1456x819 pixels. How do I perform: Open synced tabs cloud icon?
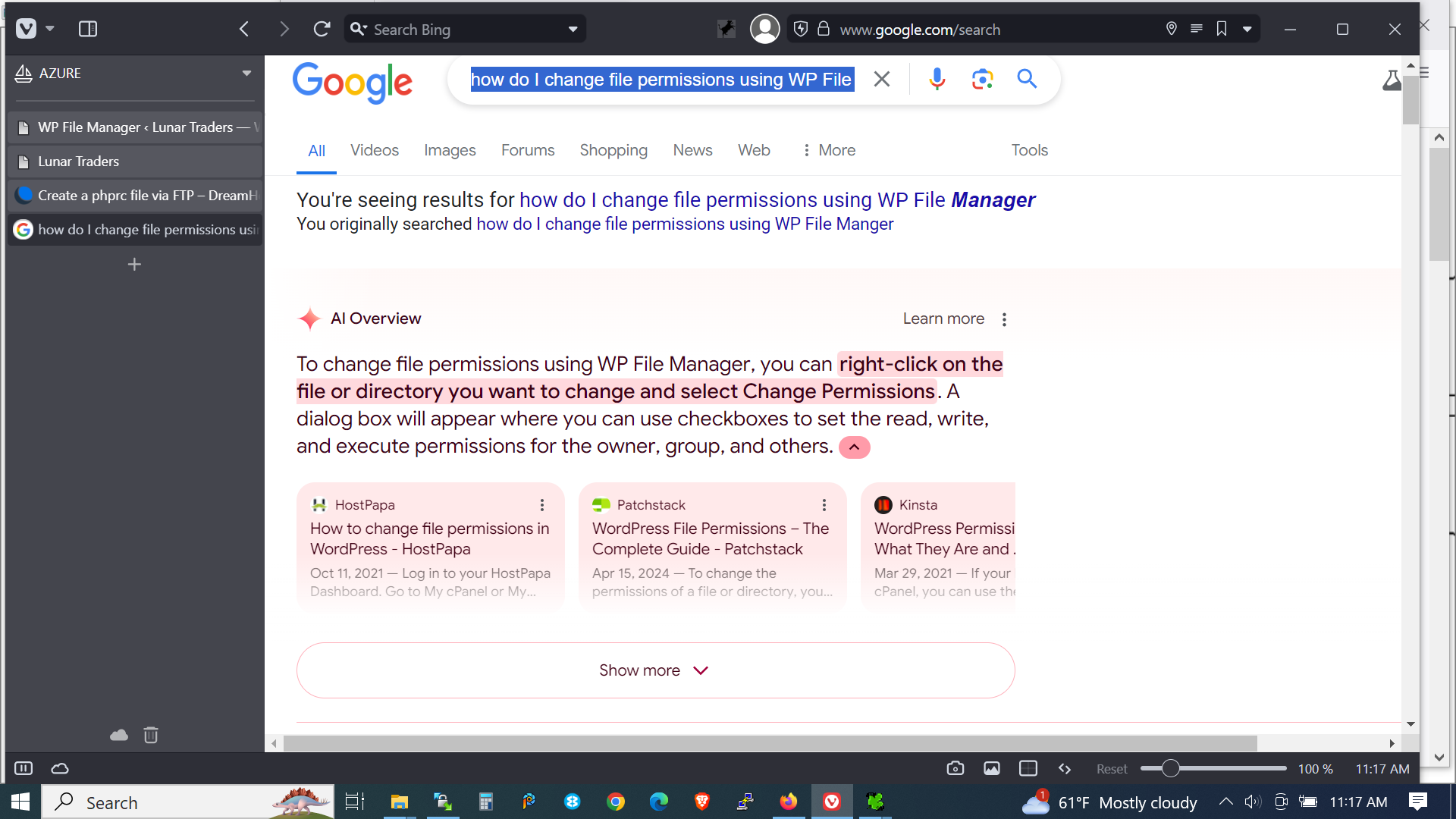pyautogui.click(x=119, y=735)
